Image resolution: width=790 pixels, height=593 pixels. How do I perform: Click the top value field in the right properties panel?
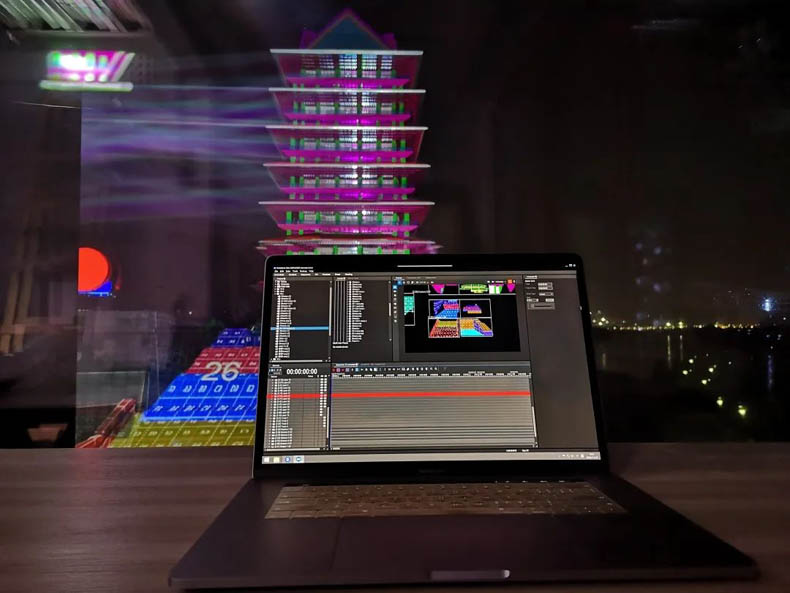click(545, 285)
